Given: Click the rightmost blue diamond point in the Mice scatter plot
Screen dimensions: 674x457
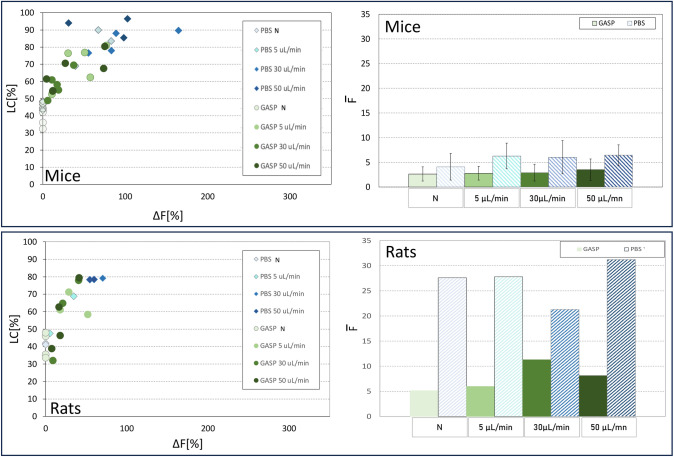Looking at the screenshot, I should pos(179,30).
